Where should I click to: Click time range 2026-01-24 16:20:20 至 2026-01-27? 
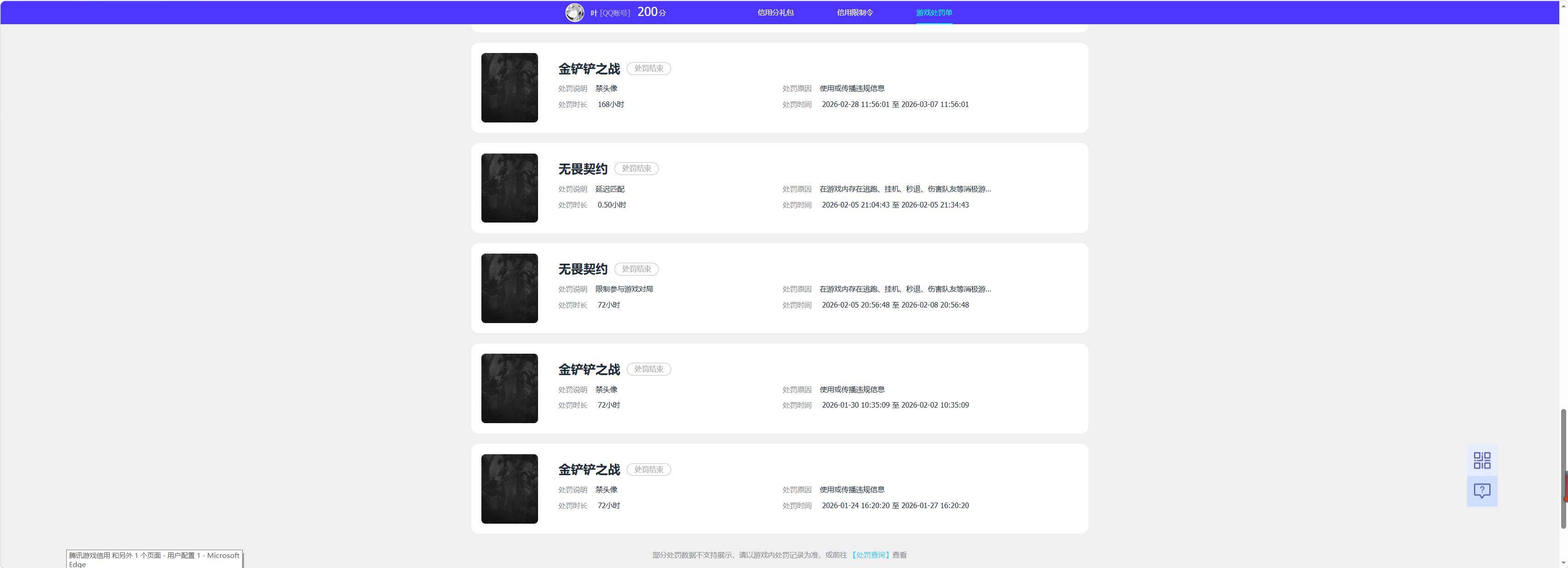coord(895,505)
